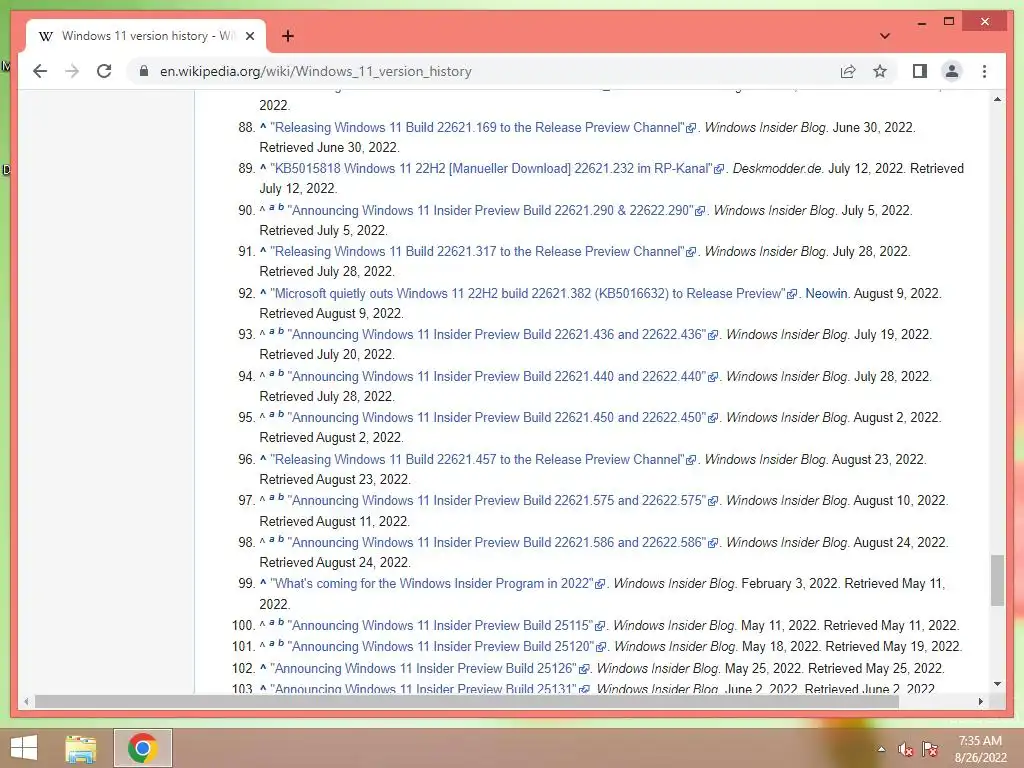Click backlink 'a' on reference 90
The image size is (1024, 768).
tap(272, 207)
